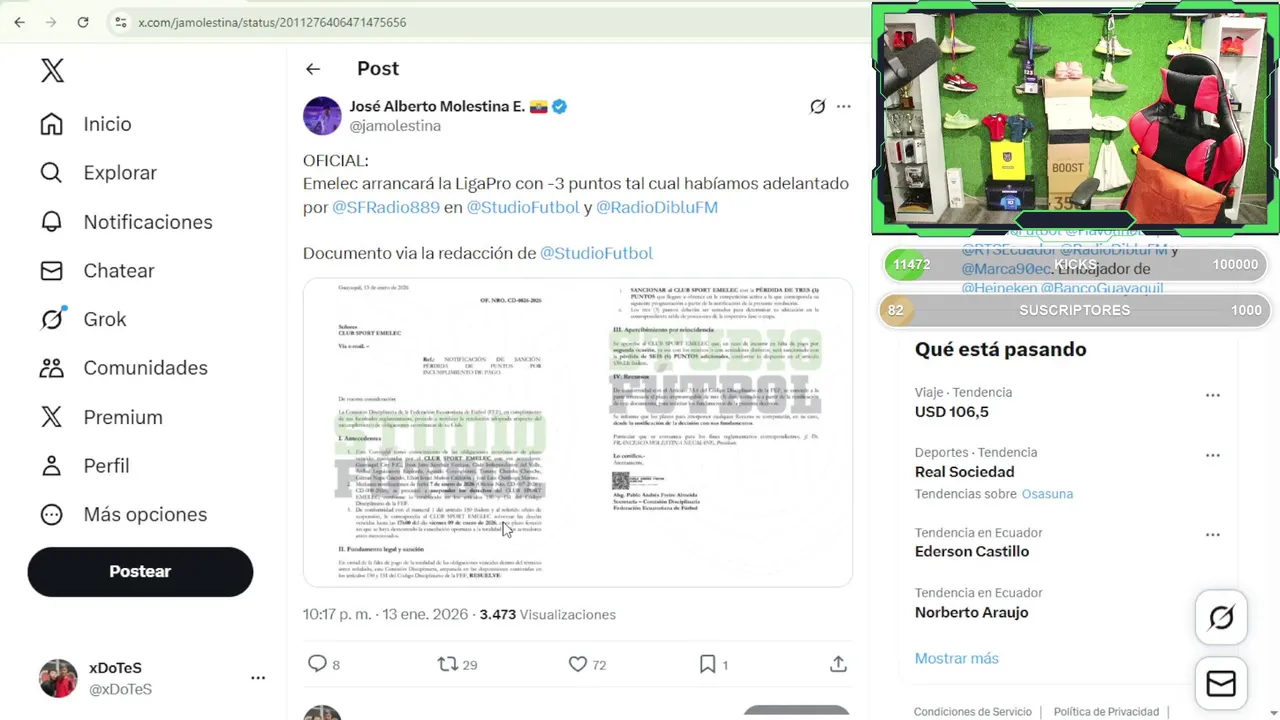1280x720 pixels.
Task: Bookmark this post
Action: pyautogui.click(x=707, y=664)
